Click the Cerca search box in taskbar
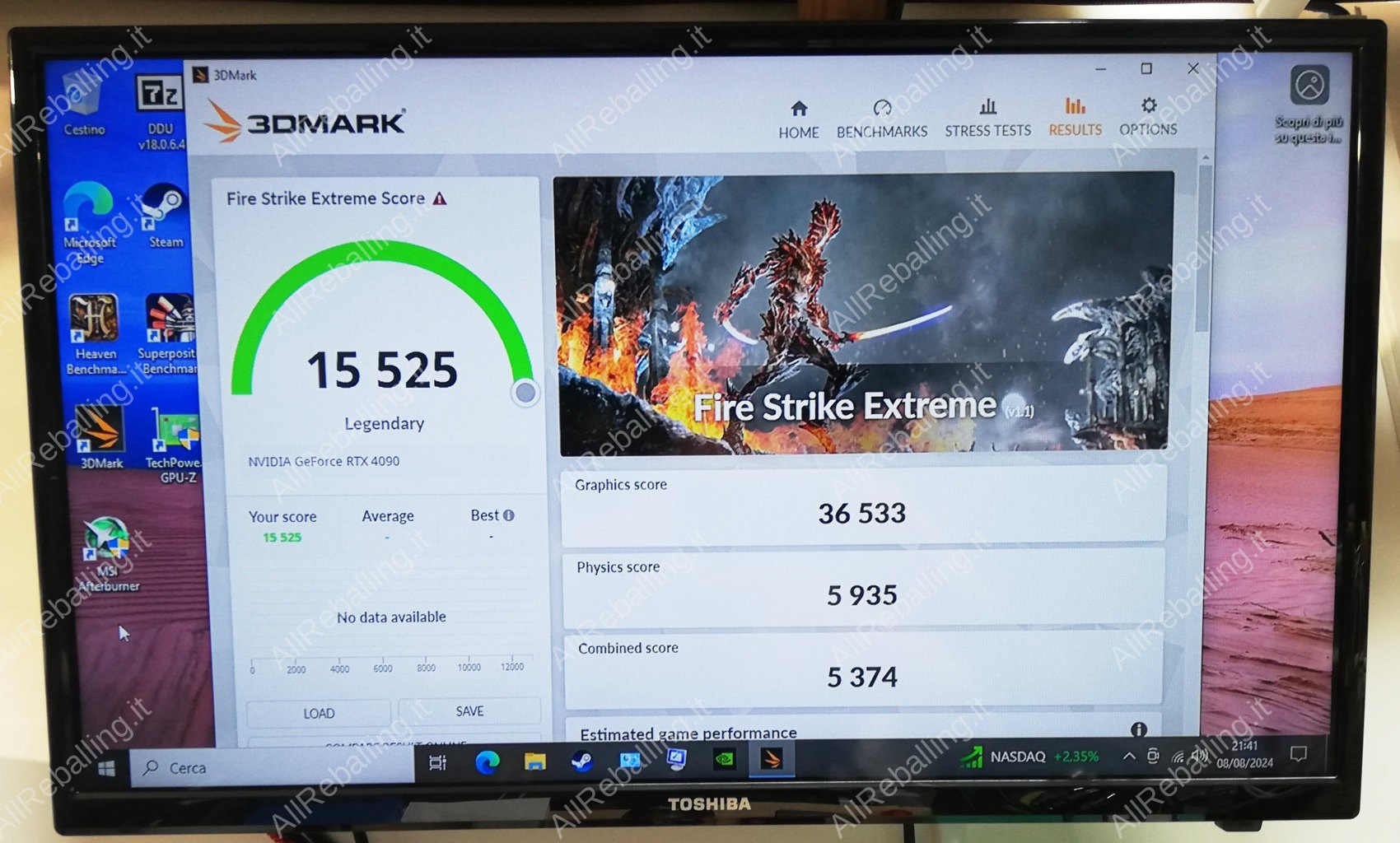The width and height of the screenshot is (1400, 843). click(272, 767)
